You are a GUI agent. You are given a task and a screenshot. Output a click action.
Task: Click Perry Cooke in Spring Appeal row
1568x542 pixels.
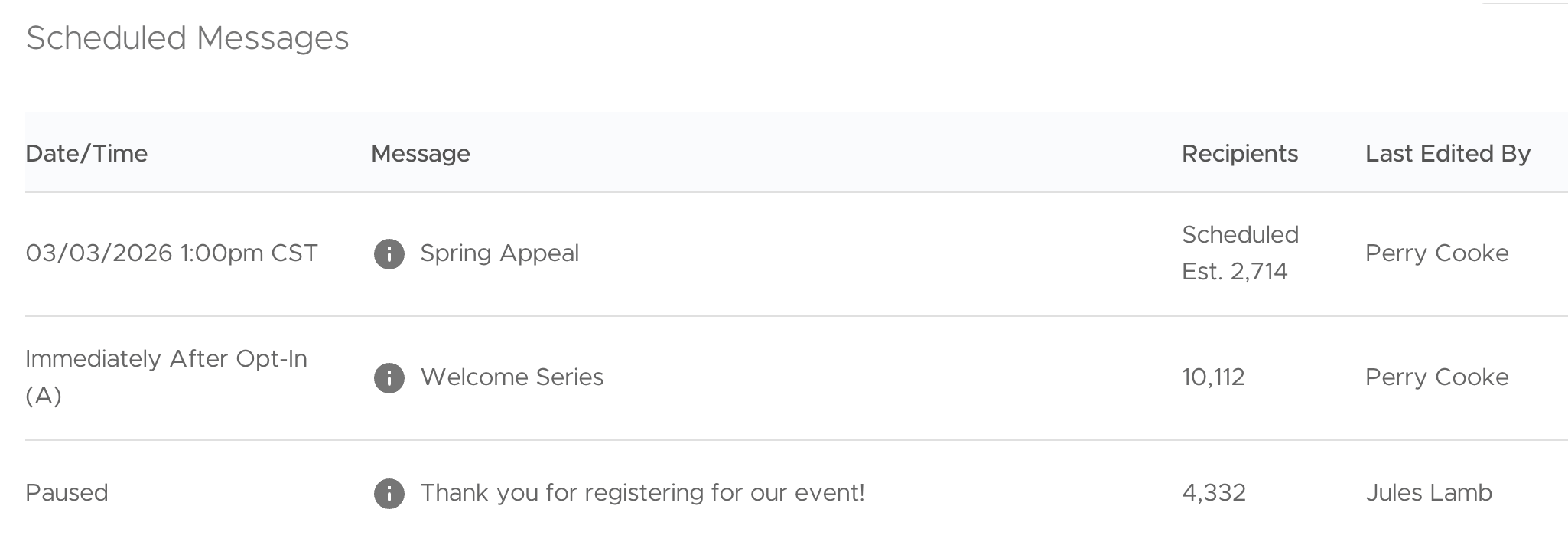(1436, 253)
